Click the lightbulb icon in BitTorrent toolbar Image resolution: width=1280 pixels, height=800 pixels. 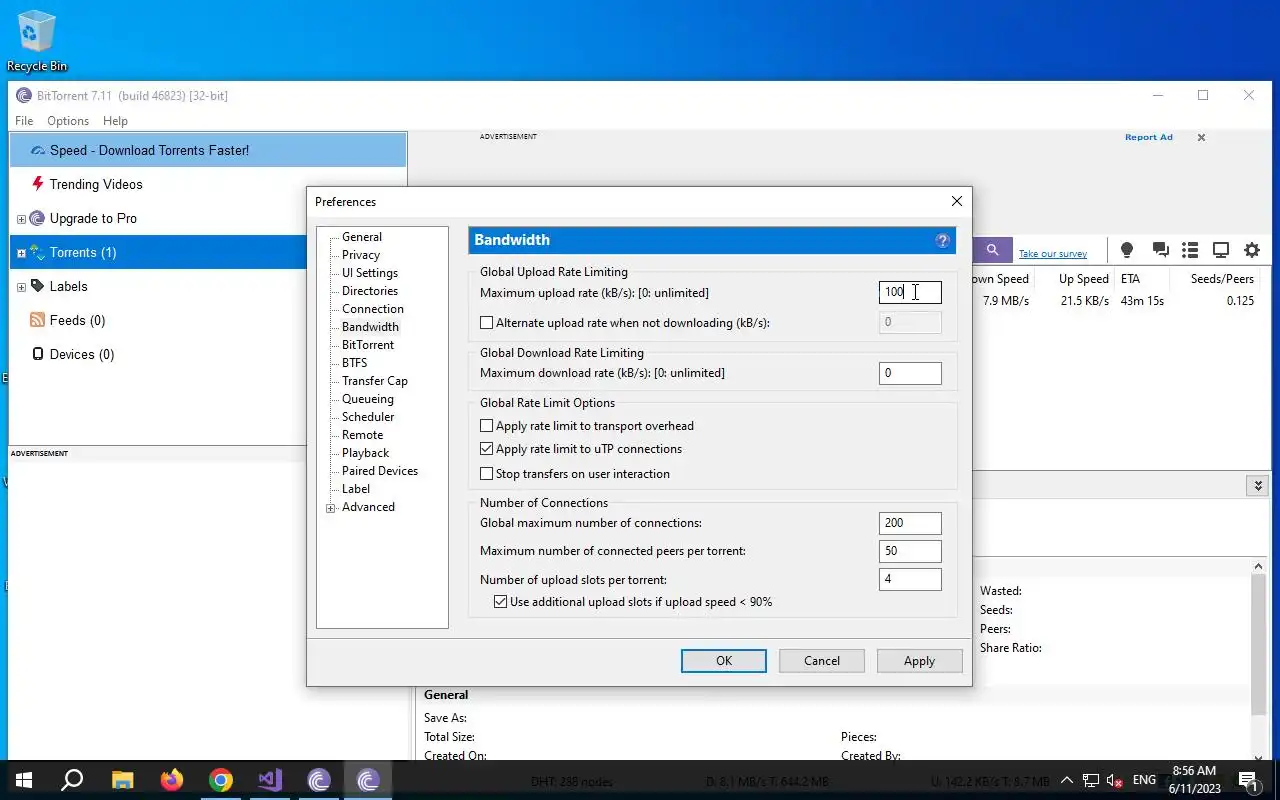click(1127, 250)
